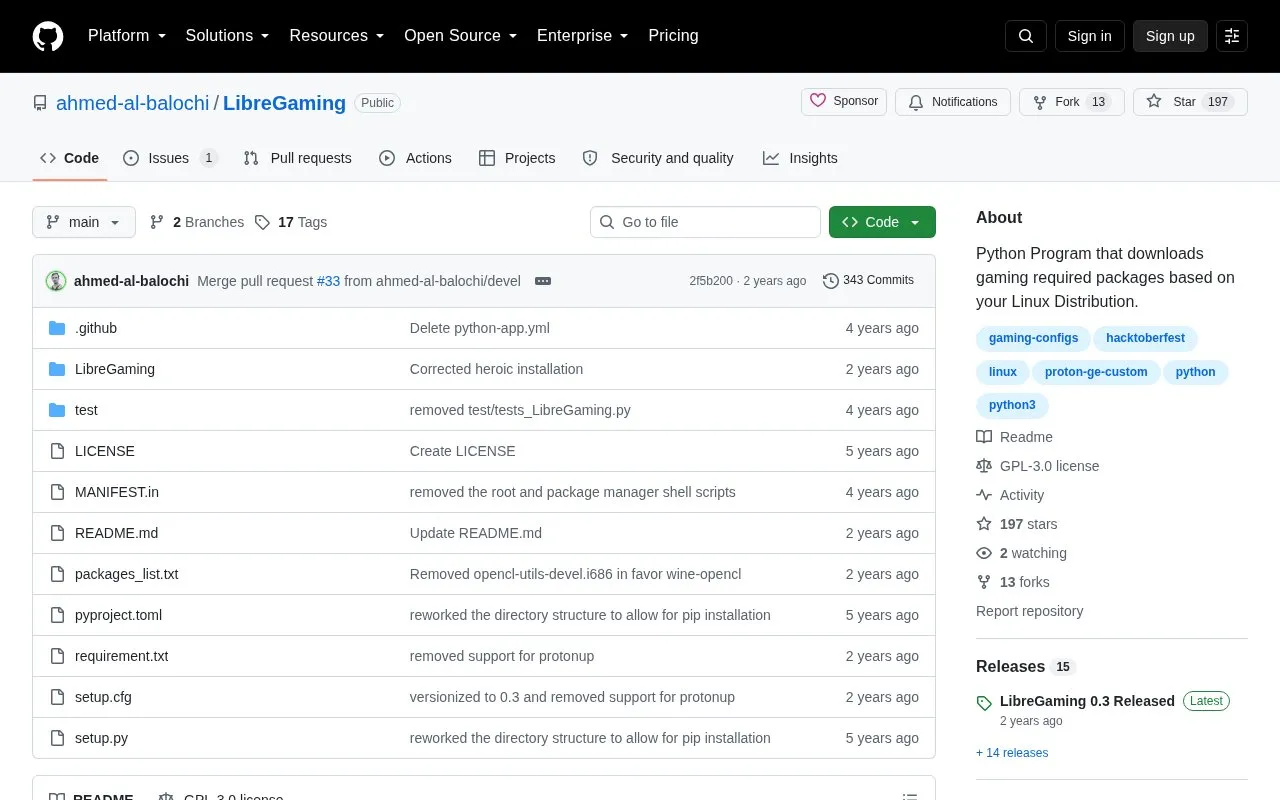1280x800 pixels.
Task: Expand the Open Source menu
Action: [461, 36]
